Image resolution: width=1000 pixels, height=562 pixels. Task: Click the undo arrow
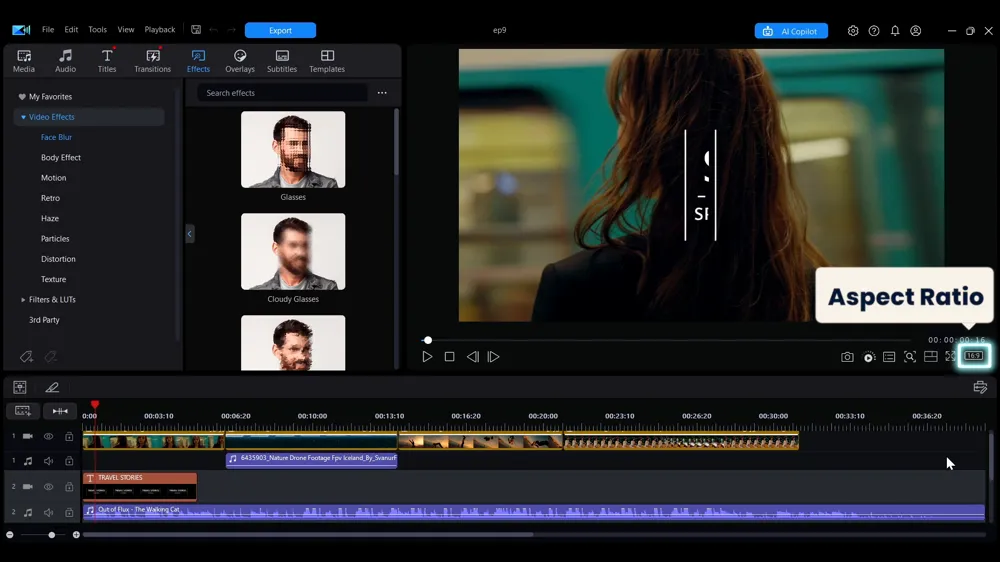(x=214, y=30)
